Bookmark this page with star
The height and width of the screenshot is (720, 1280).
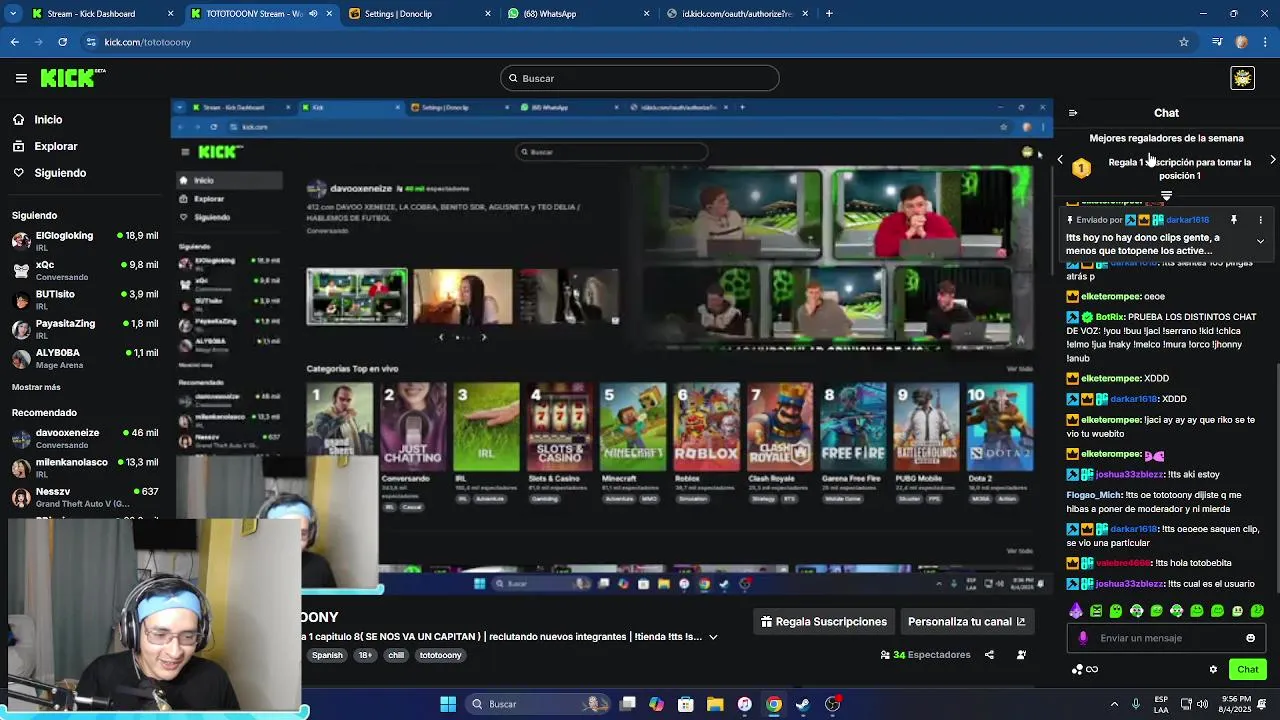1184,42
